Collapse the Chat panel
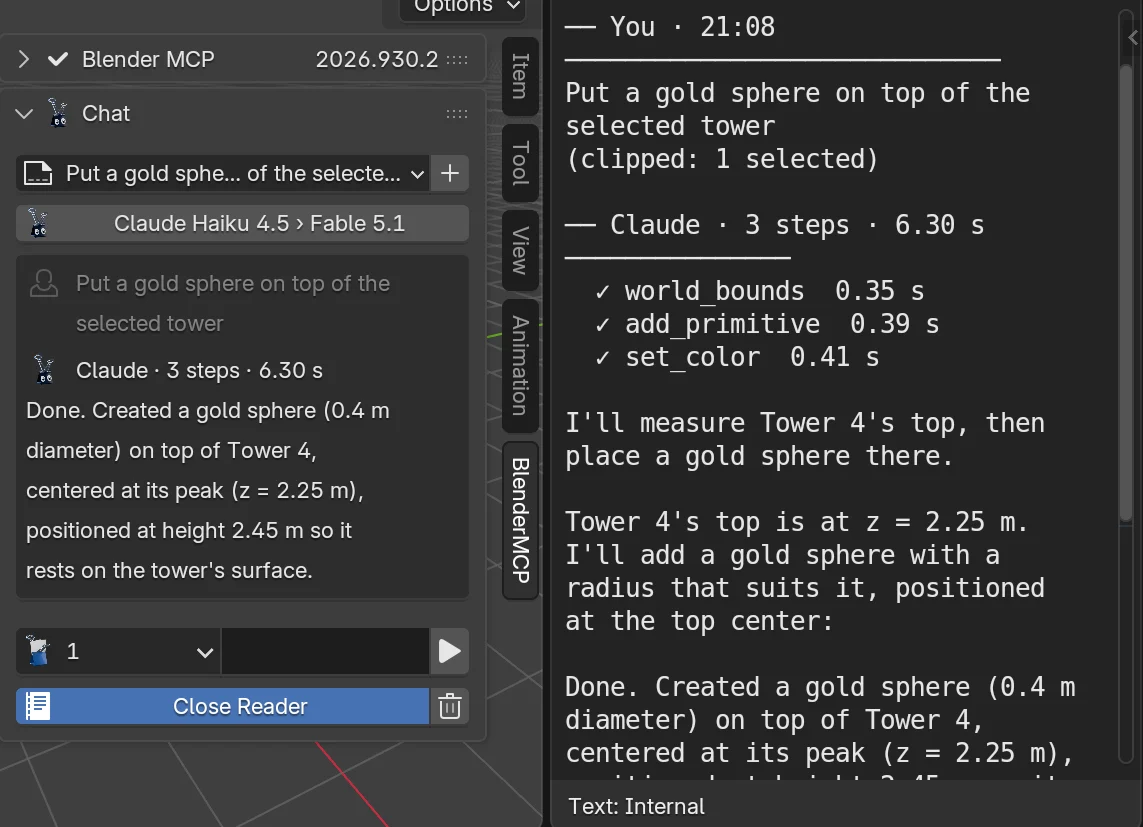The image size is (1143, 827). pyautogui.click(x=24, y=114)
